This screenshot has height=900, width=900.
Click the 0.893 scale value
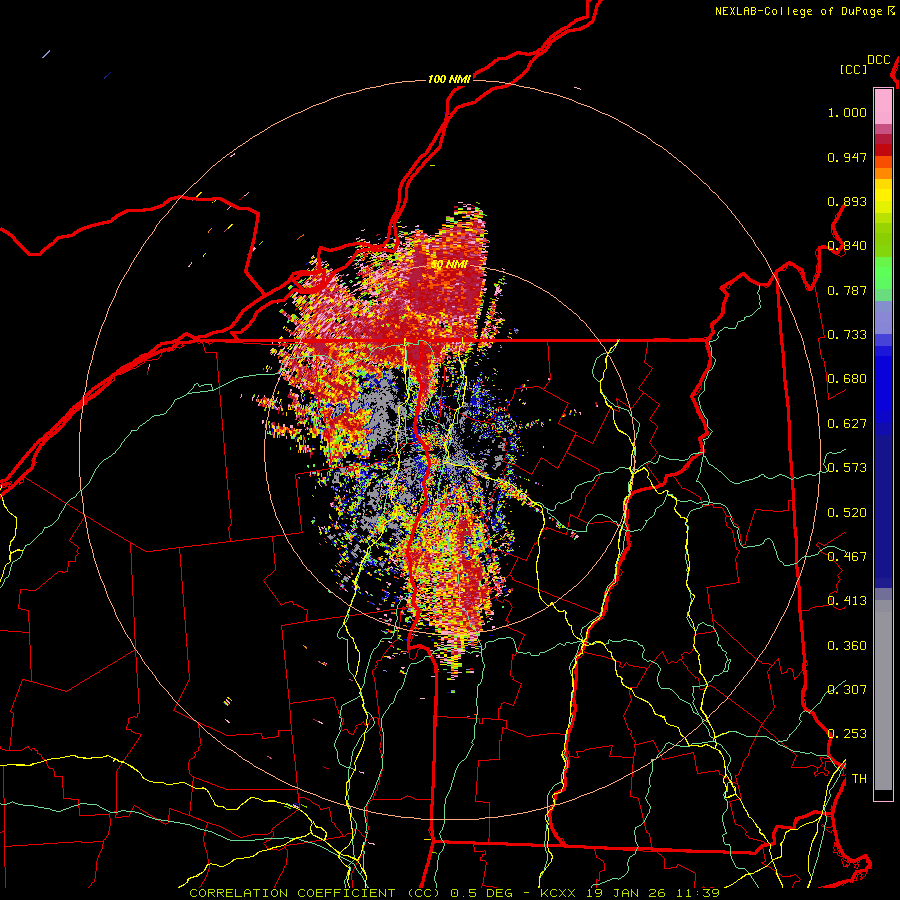click(847, 201)
